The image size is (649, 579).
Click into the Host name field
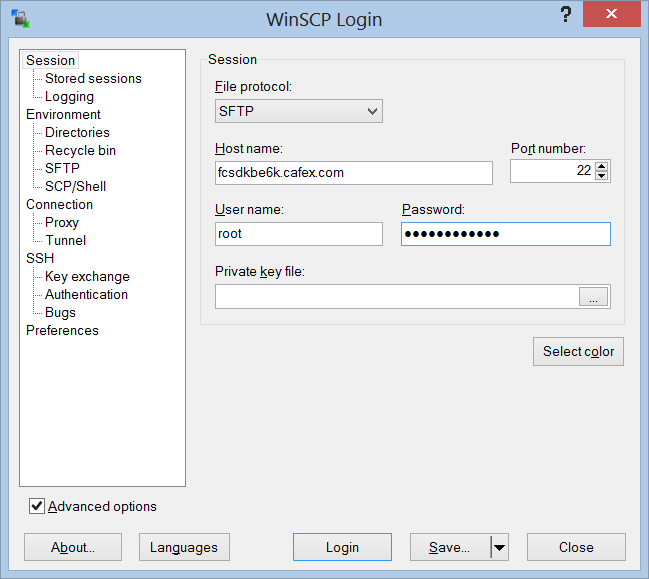click(x=354, y=173)
